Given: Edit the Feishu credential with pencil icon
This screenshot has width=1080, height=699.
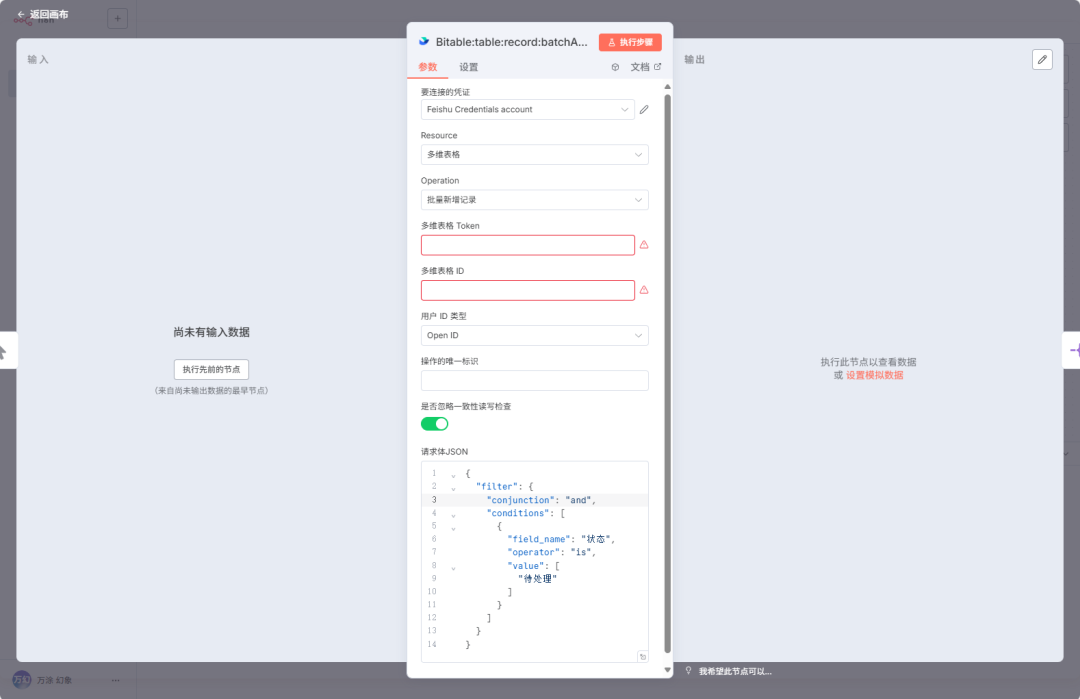Looking at the screenshot, I should (x=644, y=109).
